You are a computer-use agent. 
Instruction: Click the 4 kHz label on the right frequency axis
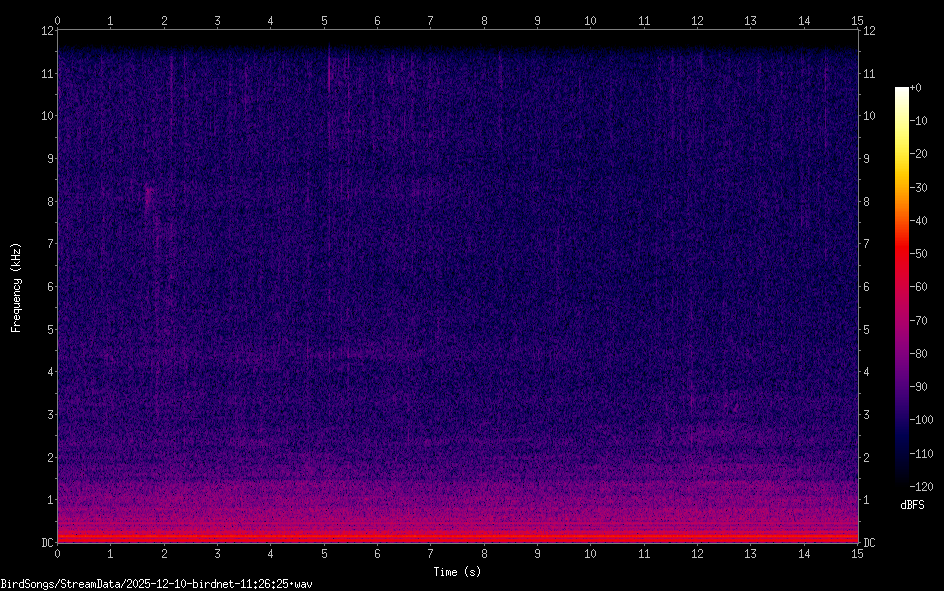tap(866, 372)
